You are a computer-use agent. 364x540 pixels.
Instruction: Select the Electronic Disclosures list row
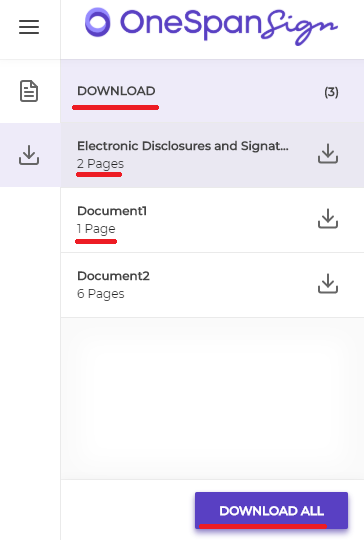(x=212, y=155)
